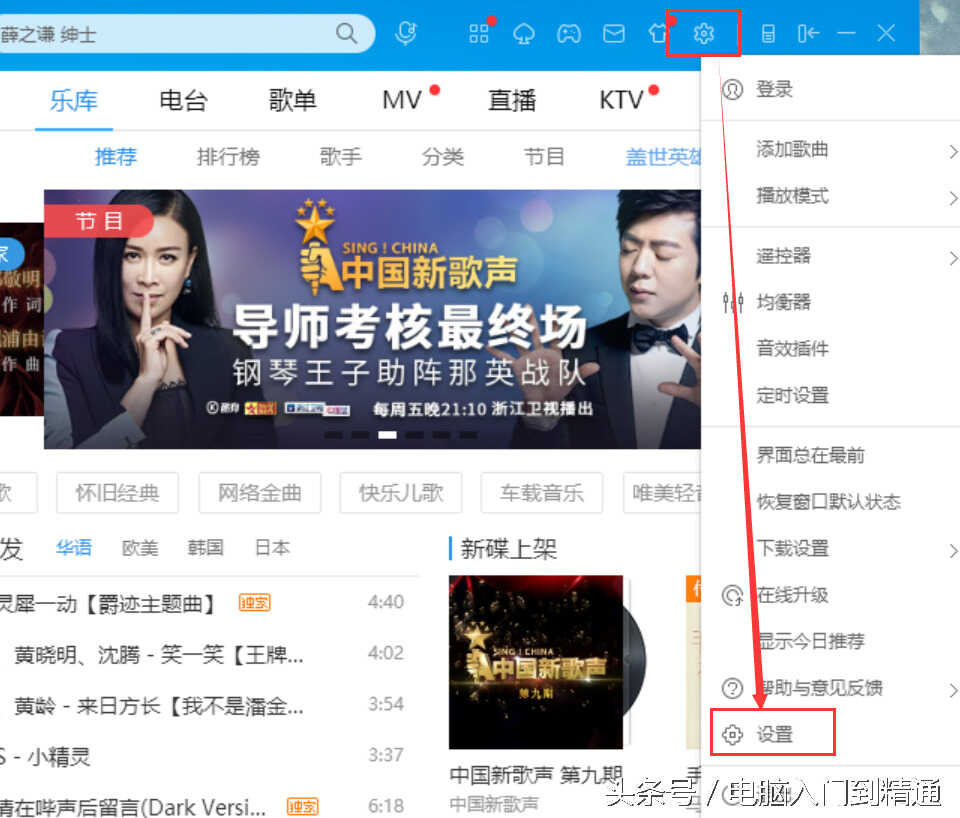Click the user icon beside 登录
Image resolution: width=960 pixels, height=818 pixels.
[x=732, y=89]
